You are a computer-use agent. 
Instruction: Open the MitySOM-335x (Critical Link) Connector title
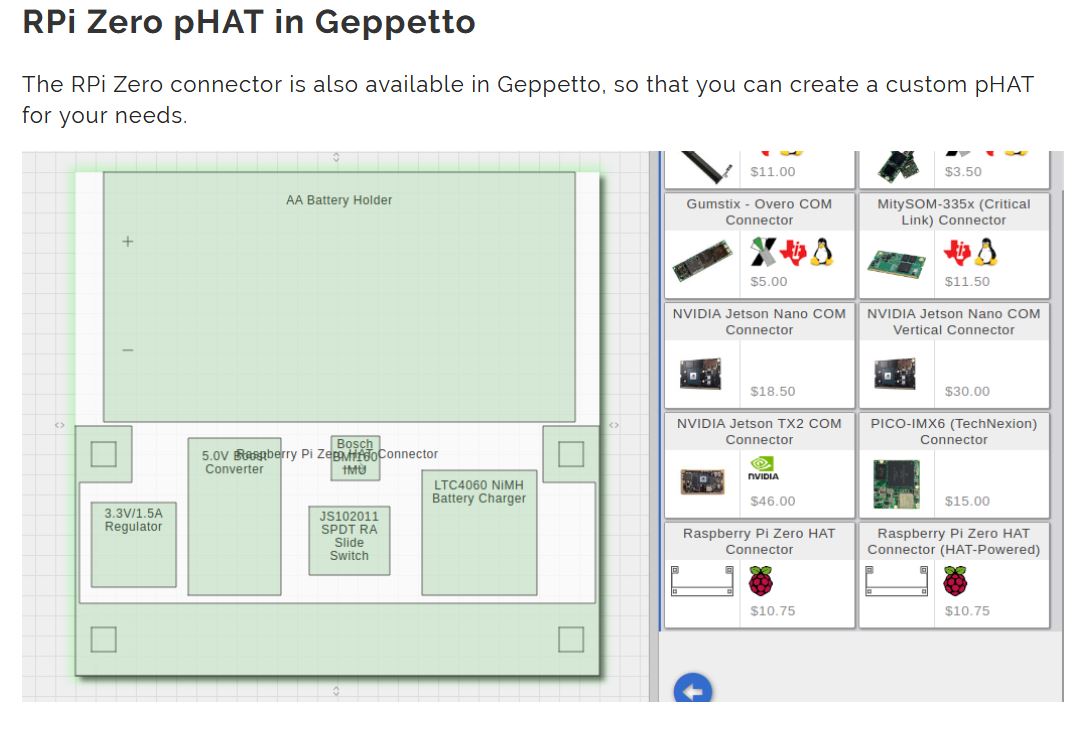pos(954,212)
